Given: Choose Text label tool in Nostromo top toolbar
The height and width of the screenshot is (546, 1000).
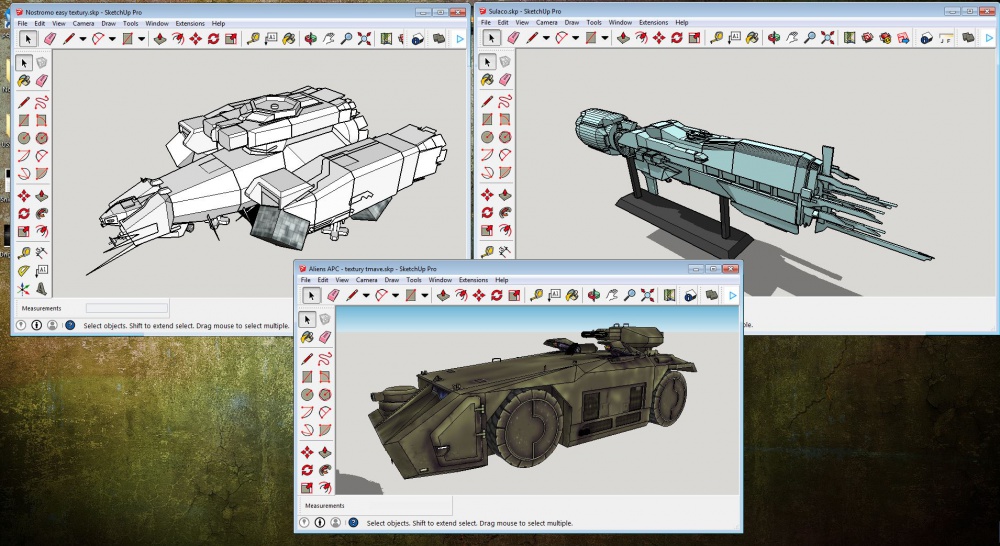Looking at the screenshot, I should point(271,39).
